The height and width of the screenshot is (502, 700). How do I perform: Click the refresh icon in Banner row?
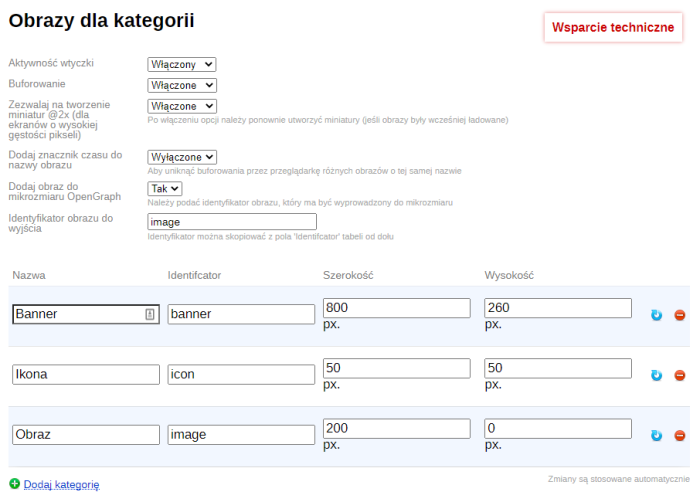657,315
